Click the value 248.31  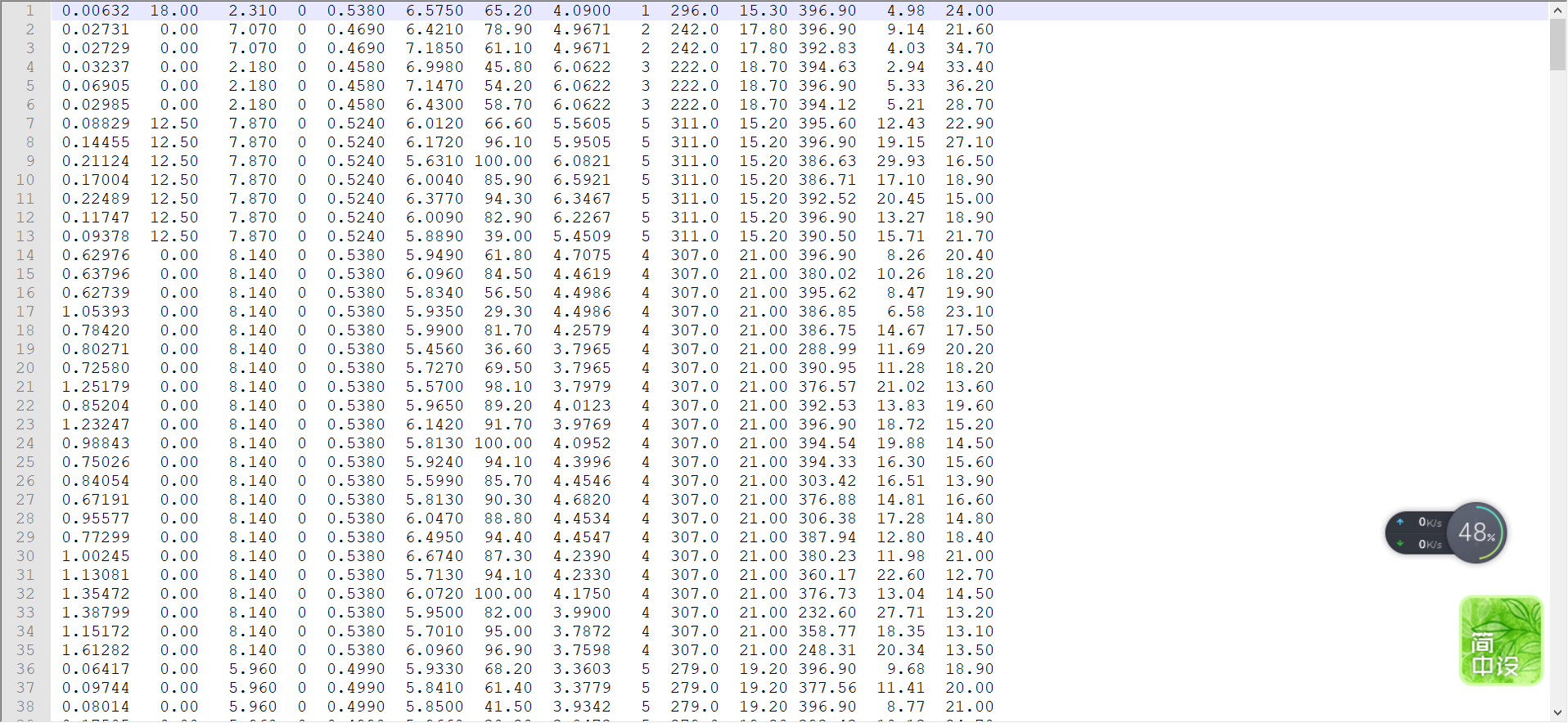pos(827,650)
